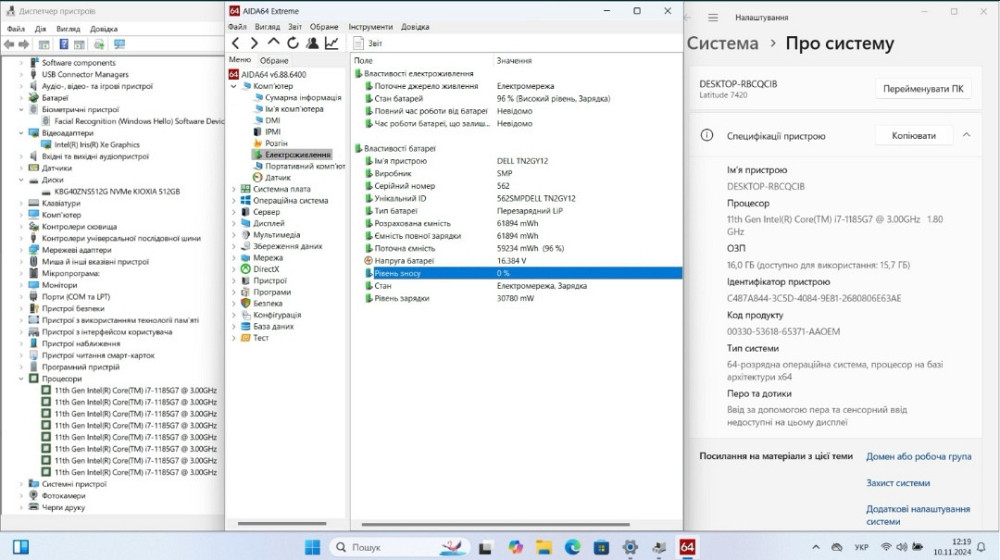Click the Перейменувати ПК button

pos(923,88)
